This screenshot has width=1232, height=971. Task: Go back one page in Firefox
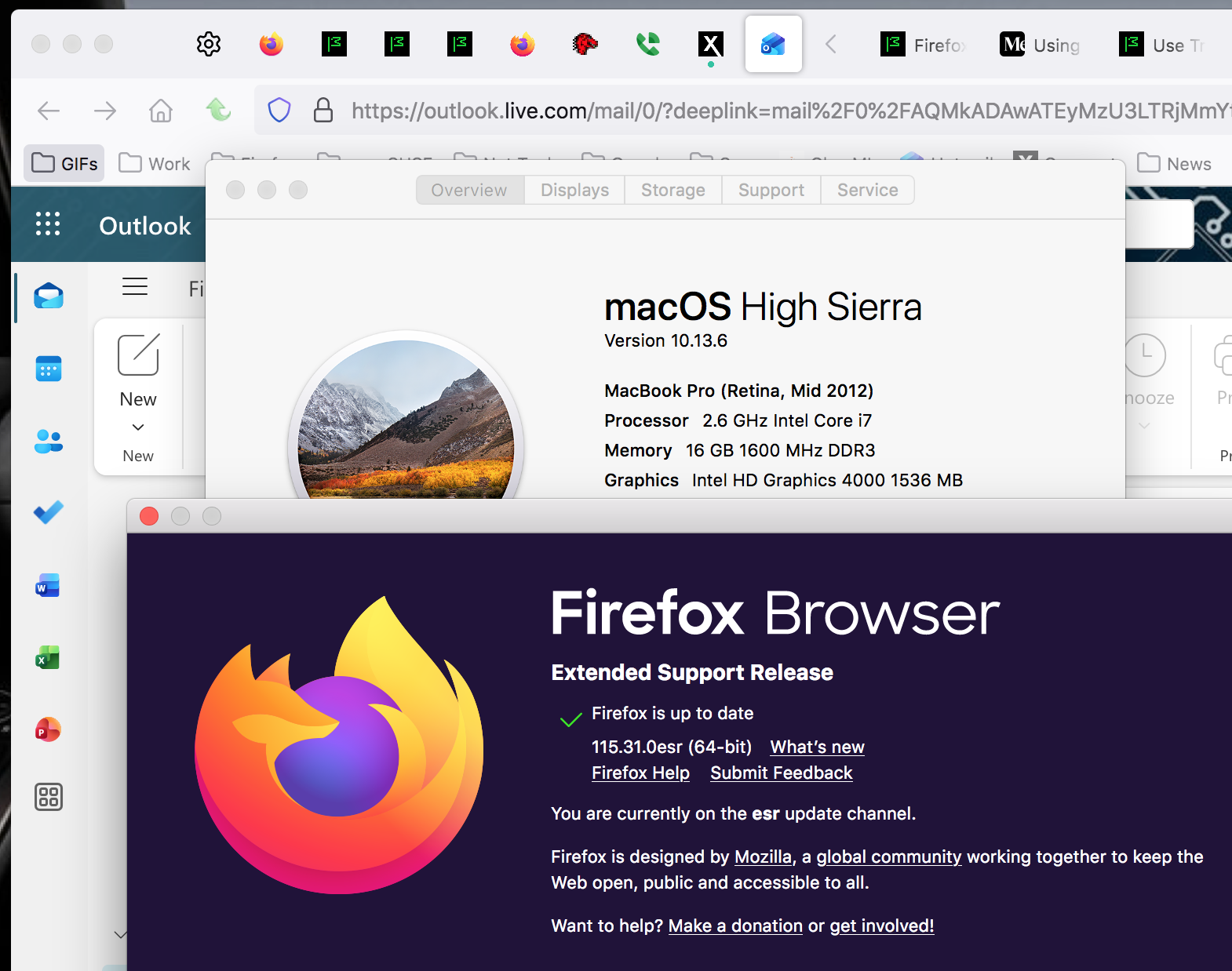(x=49, y=111)
